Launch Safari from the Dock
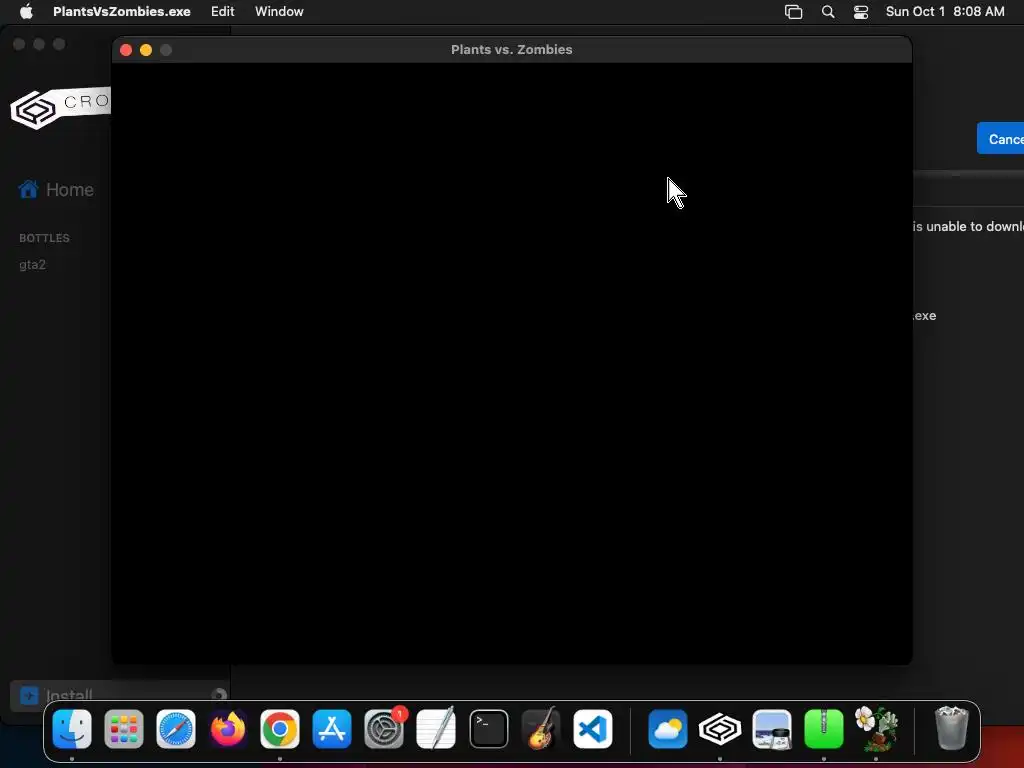Image resolution: width=1024 pixels, height=768 pixels. point(176,729)
